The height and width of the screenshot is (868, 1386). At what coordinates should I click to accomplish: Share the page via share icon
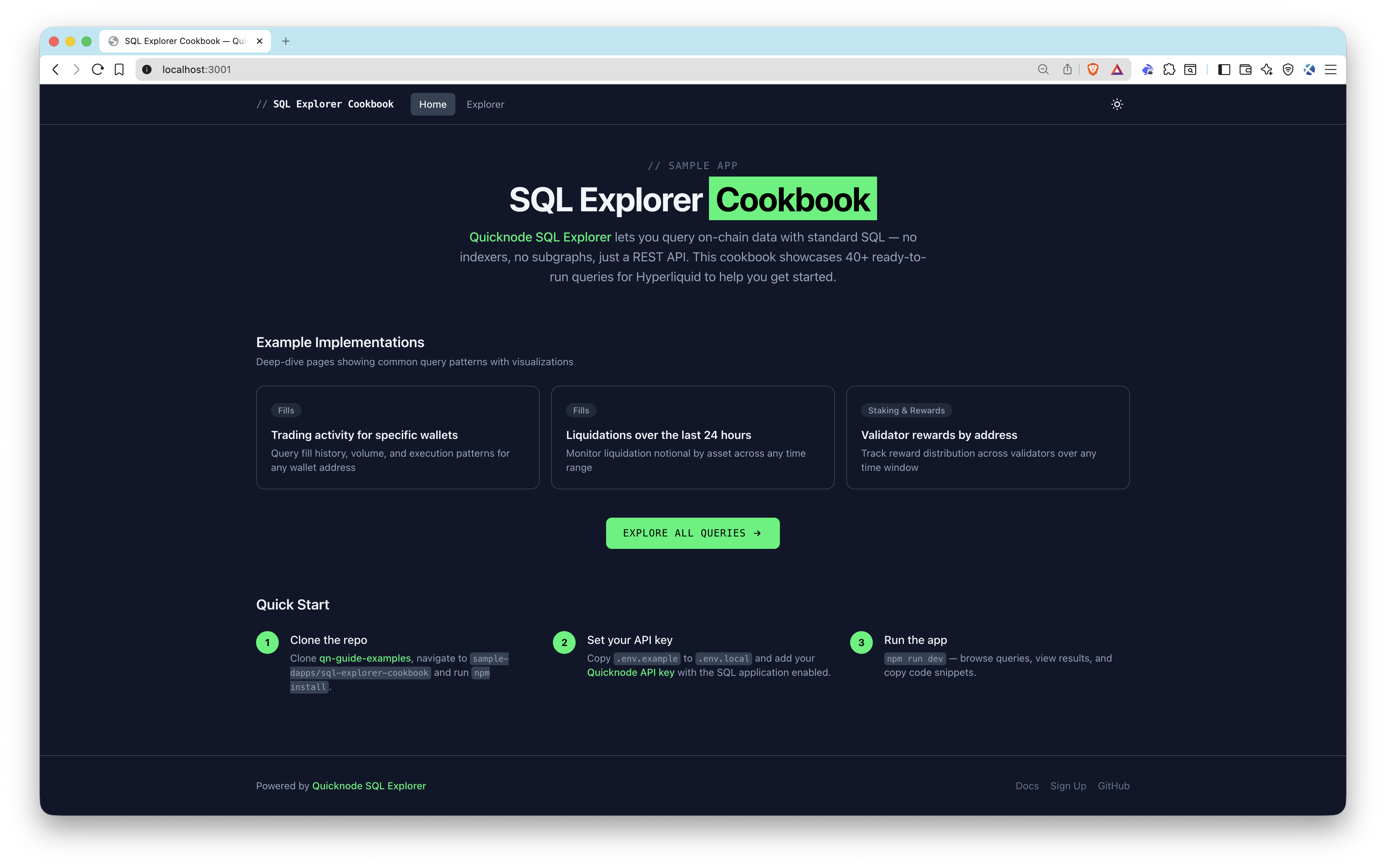1068,69
